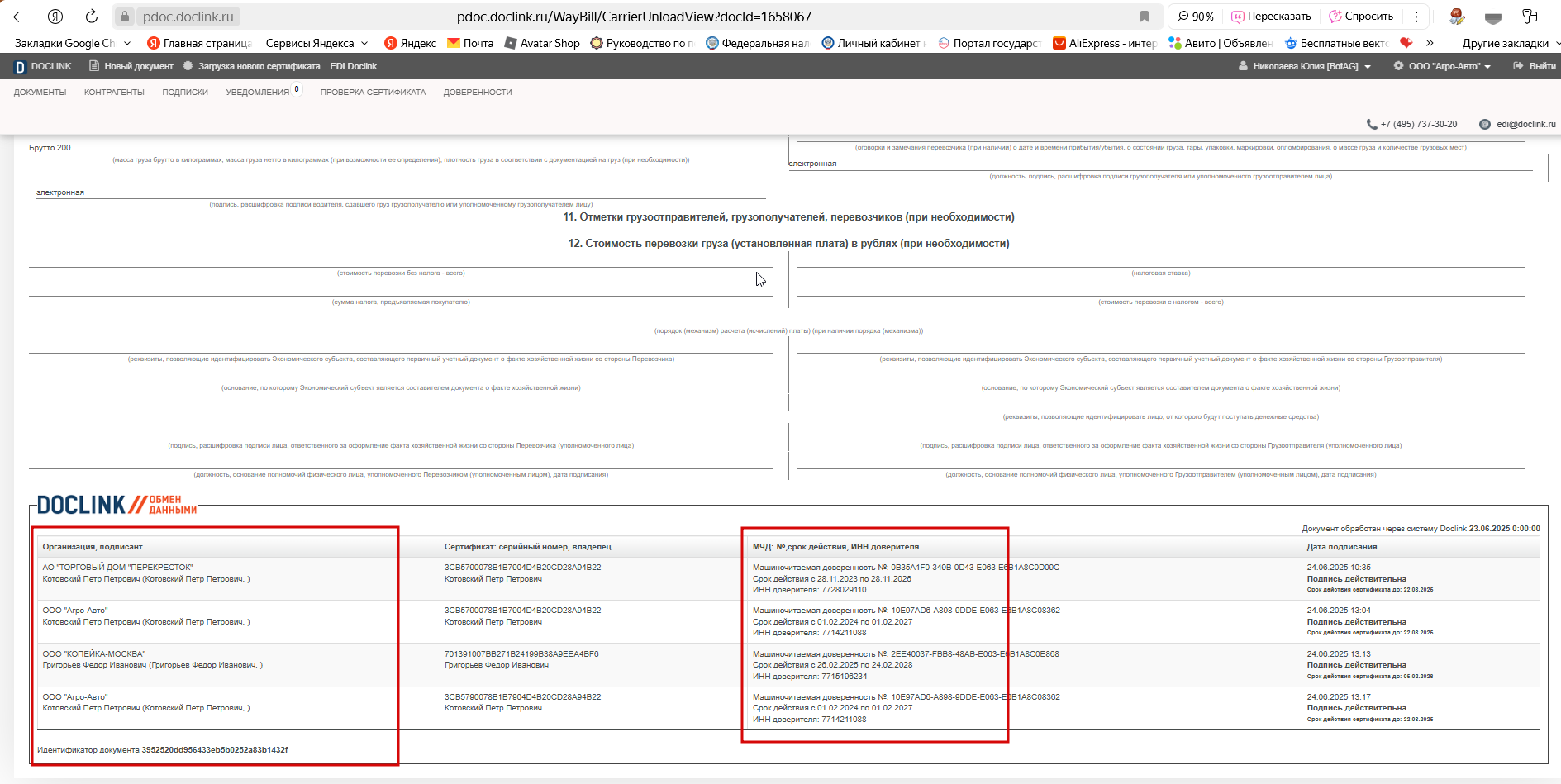
Task: Expand the Сервисы Яндекса bookmark folder
Action: coord(316,43)
